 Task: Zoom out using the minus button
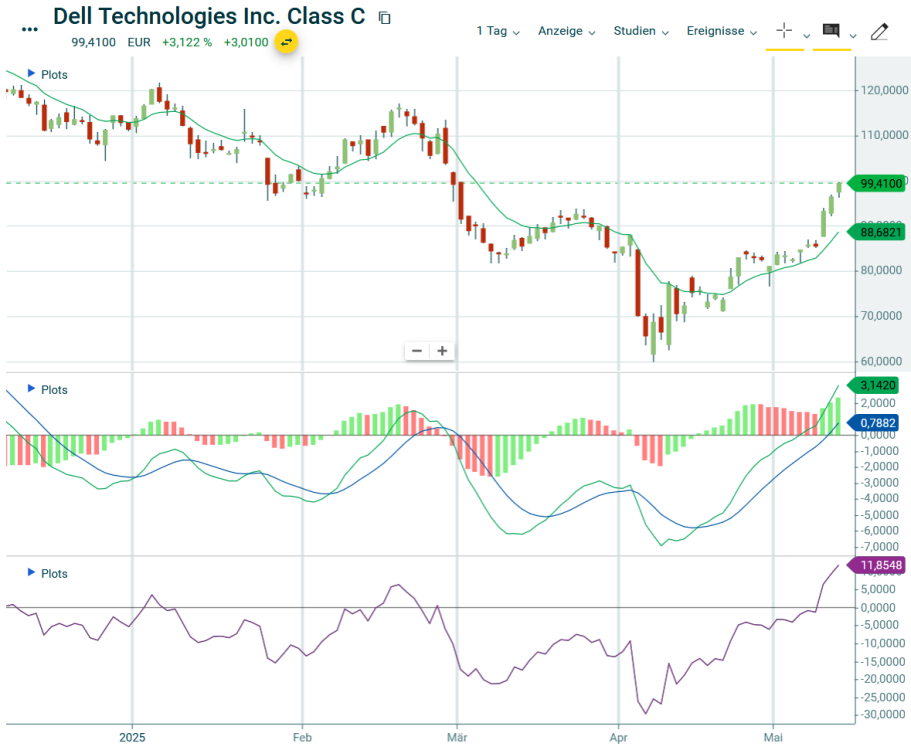417,351
